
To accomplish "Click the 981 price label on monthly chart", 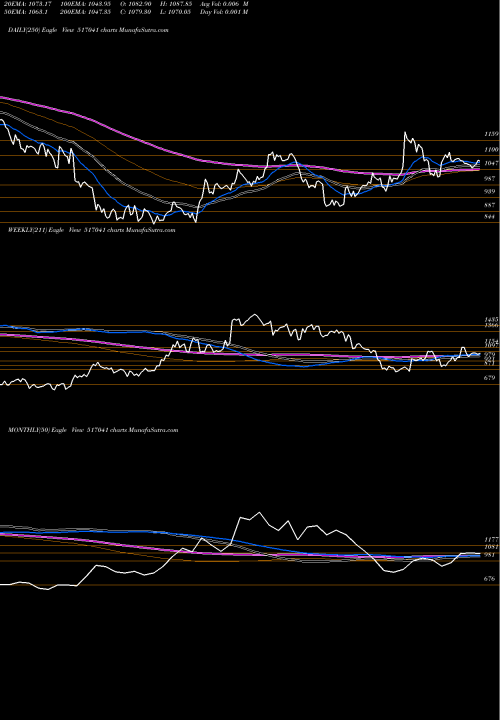I will [x=490, y=555].
